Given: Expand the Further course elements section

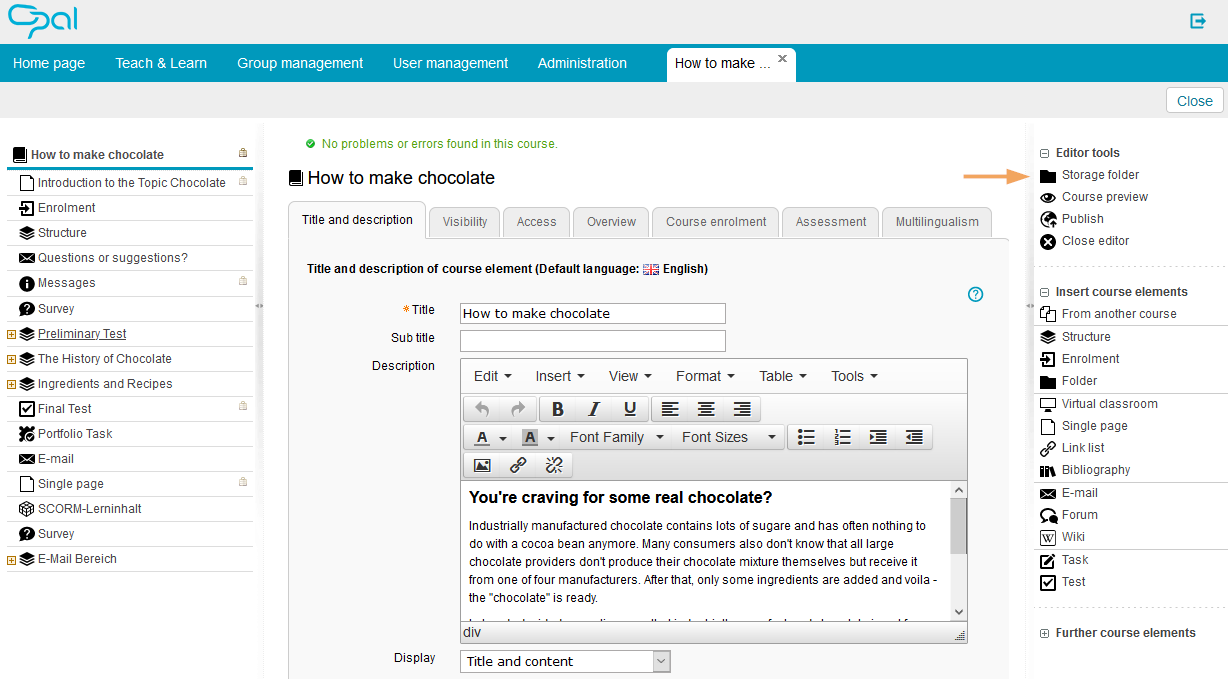Looking at the screenshot, I should pos(1045,633).
